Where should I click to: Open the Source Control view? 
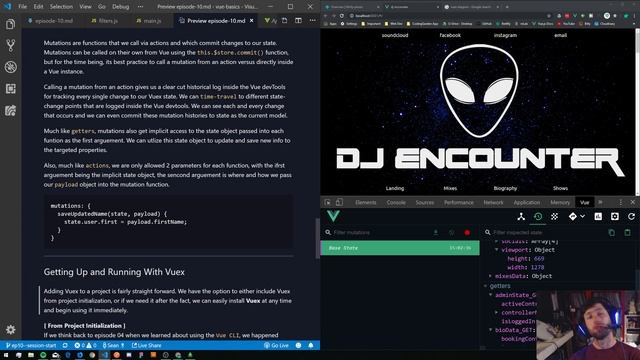point(11,45)
